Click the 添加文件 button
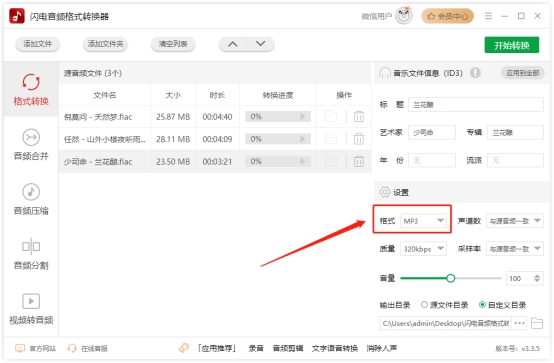Viewport: 554px width, 363px height. click(37, 44)
